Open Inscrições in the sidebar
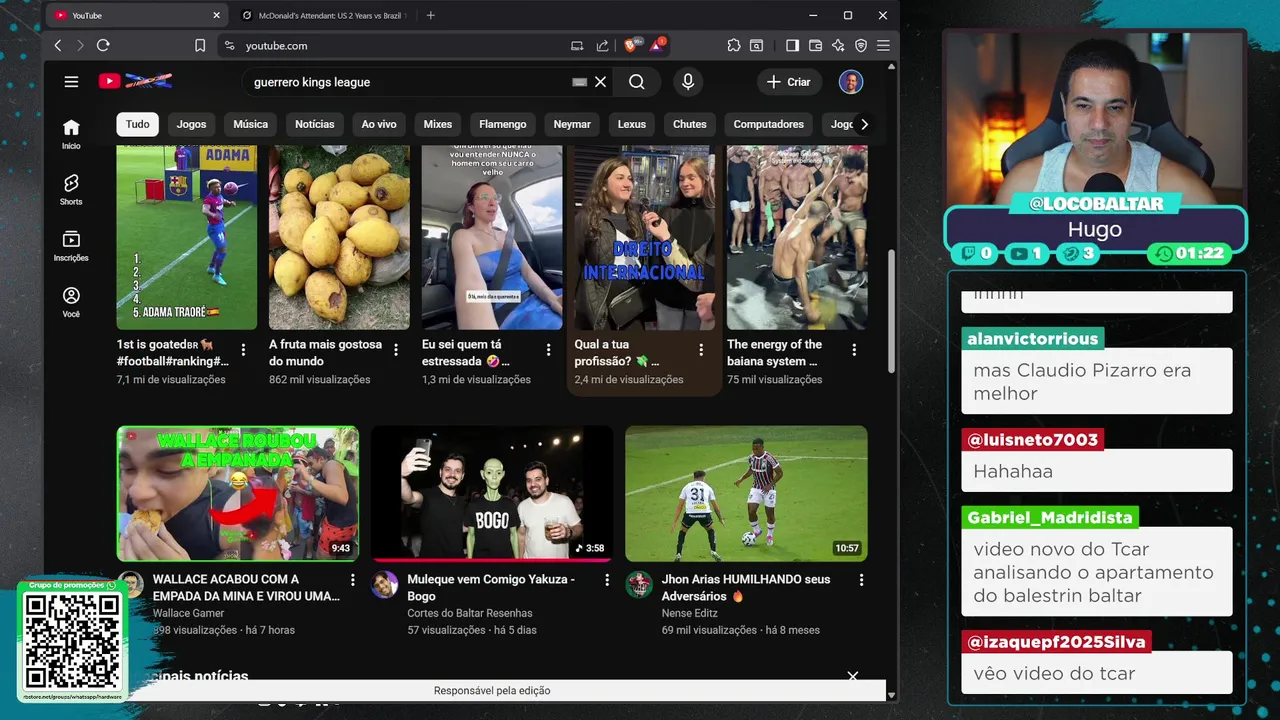This screenshot has width=1280, height=720. (71, 245)
